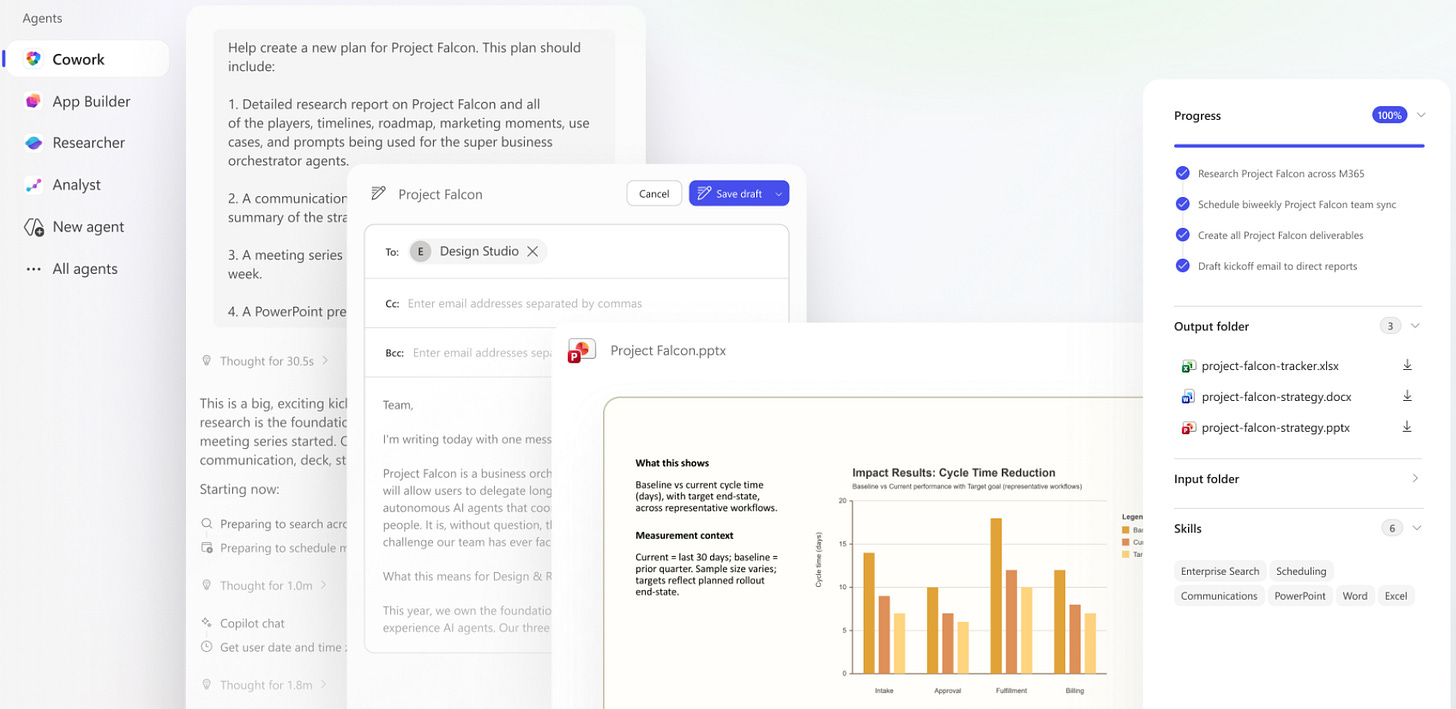Toggle 'Schedule biweekly Project Falcon team sync' check

click(1183, 204)
